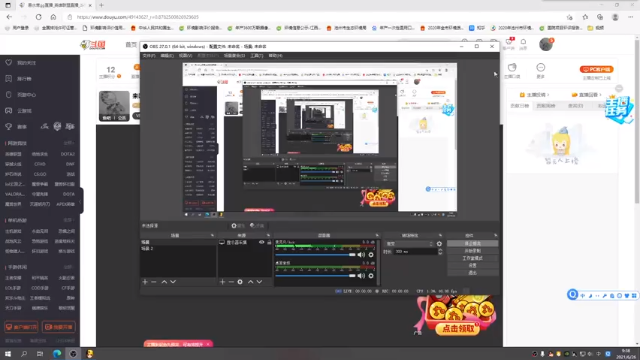Image resolution: width=640 pixels, height=360 pixels.
Task: Open the View menu in OBS
Action: tap(185, 56)
